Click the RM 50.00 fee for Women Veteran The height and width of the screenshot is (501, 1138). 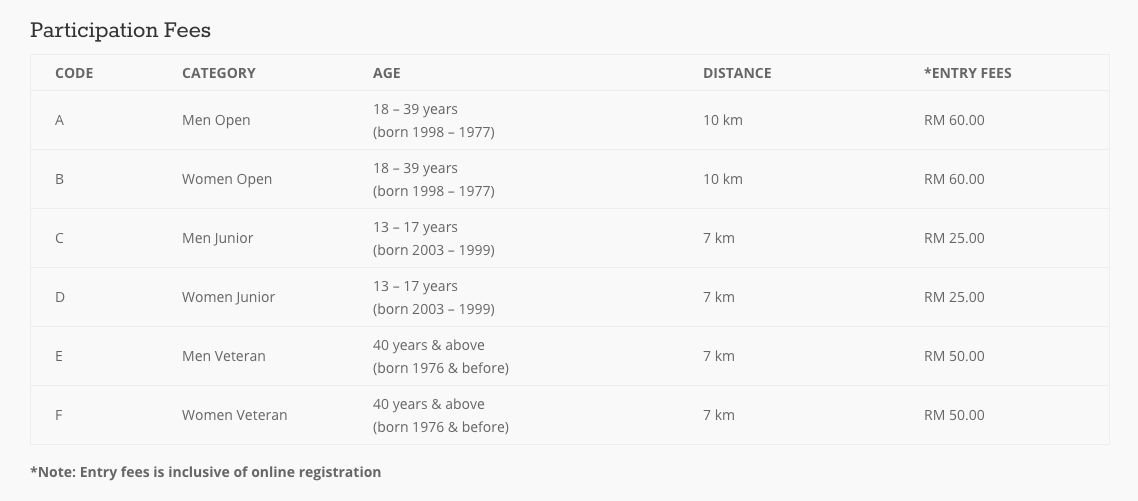(x=954, y=415)
